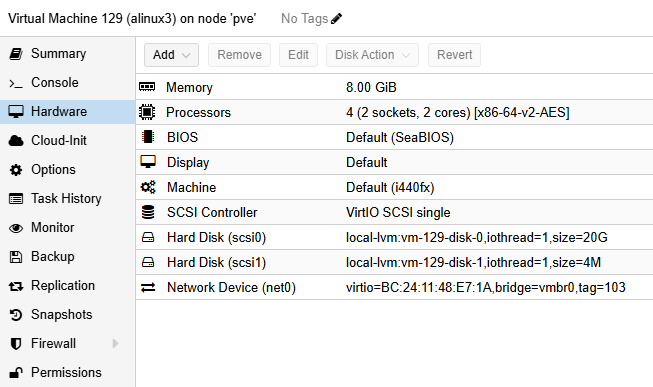Select the Processors chip icon
The image size is (653, 387).
click(147, 112)
